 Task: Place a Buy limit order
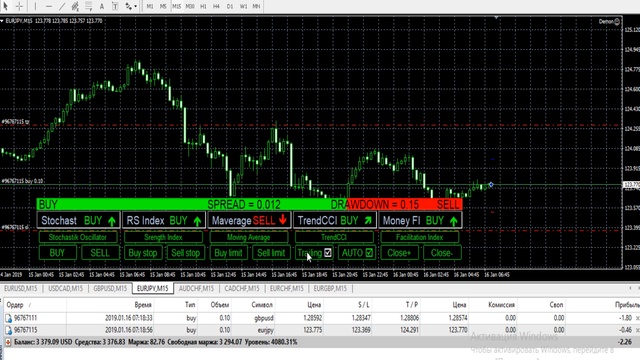pyautogui.click(x=228, y=253)
